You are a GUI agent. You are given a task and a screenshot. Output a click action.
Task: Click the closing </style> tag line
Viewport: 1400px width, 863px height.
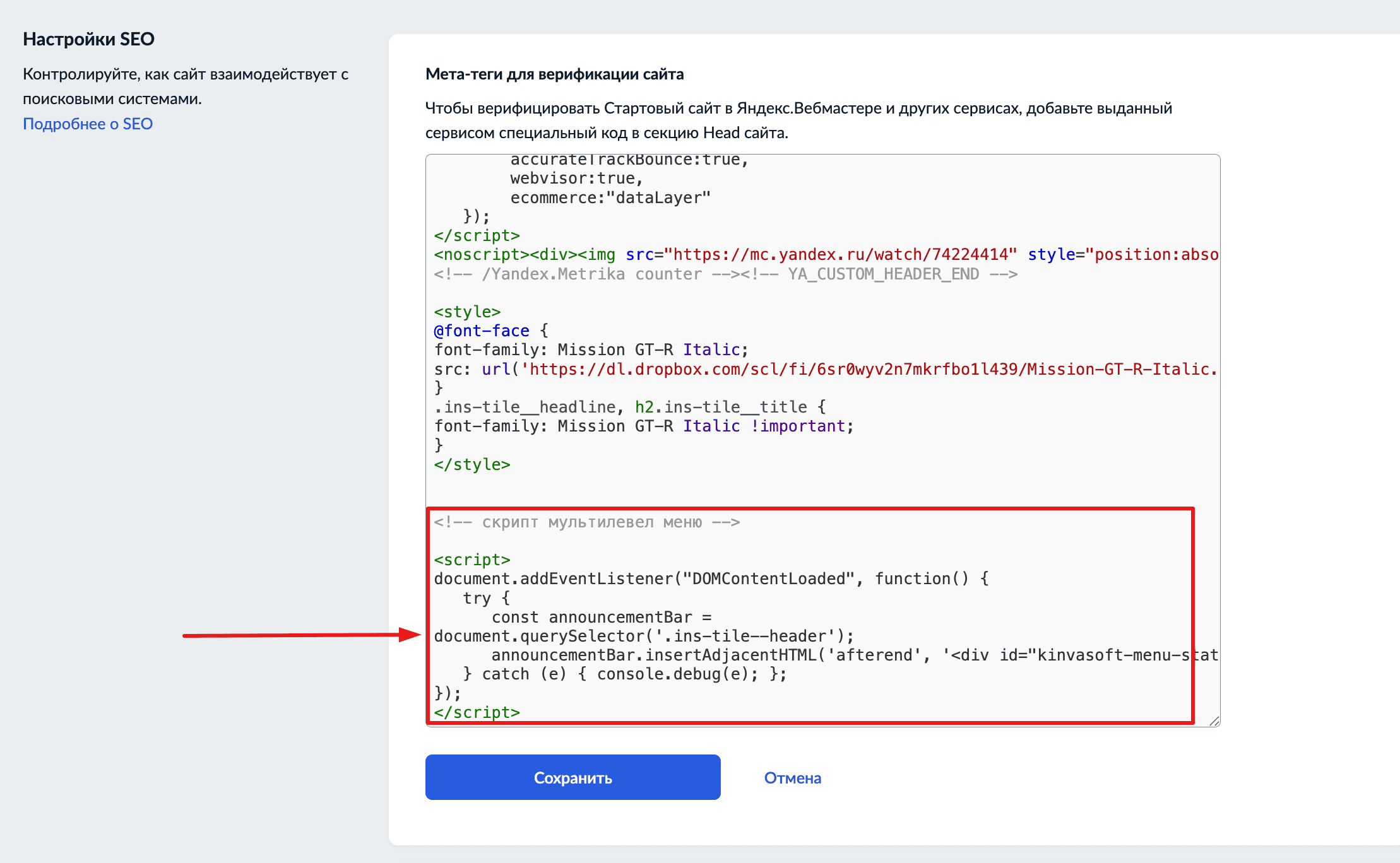point(472,464)
